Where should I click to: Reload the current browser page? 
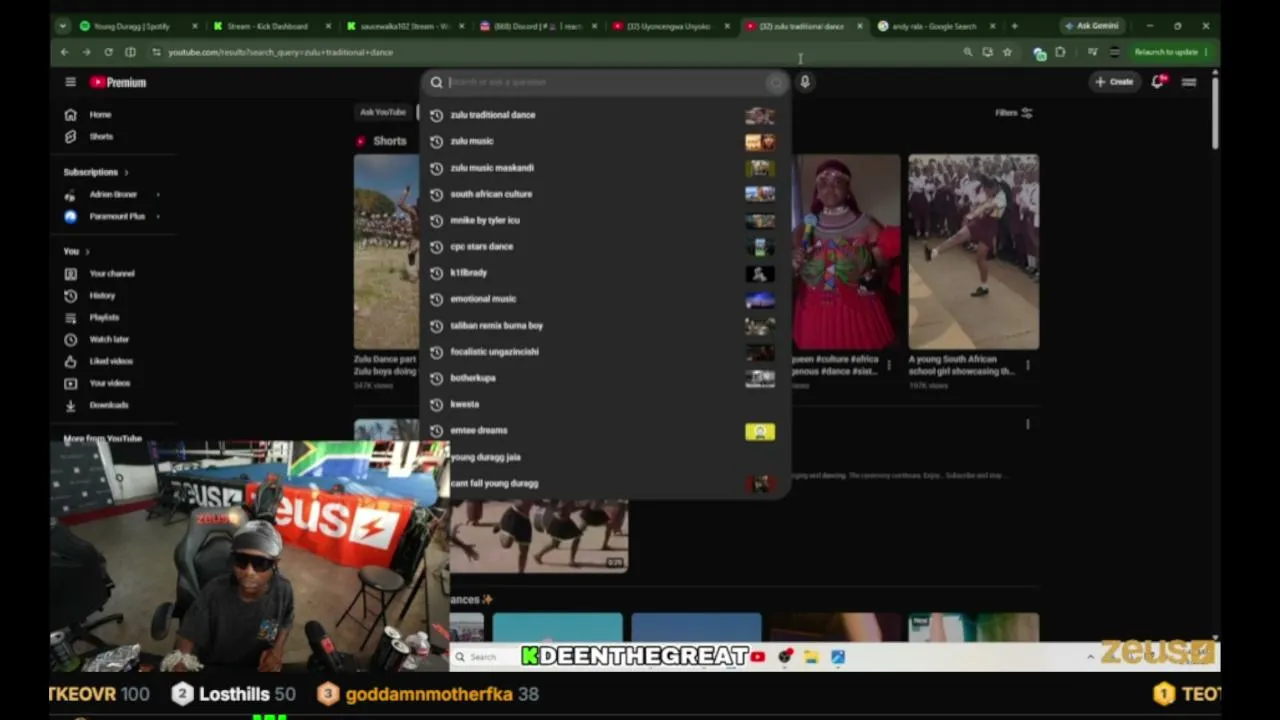click(x=108, y=52)
